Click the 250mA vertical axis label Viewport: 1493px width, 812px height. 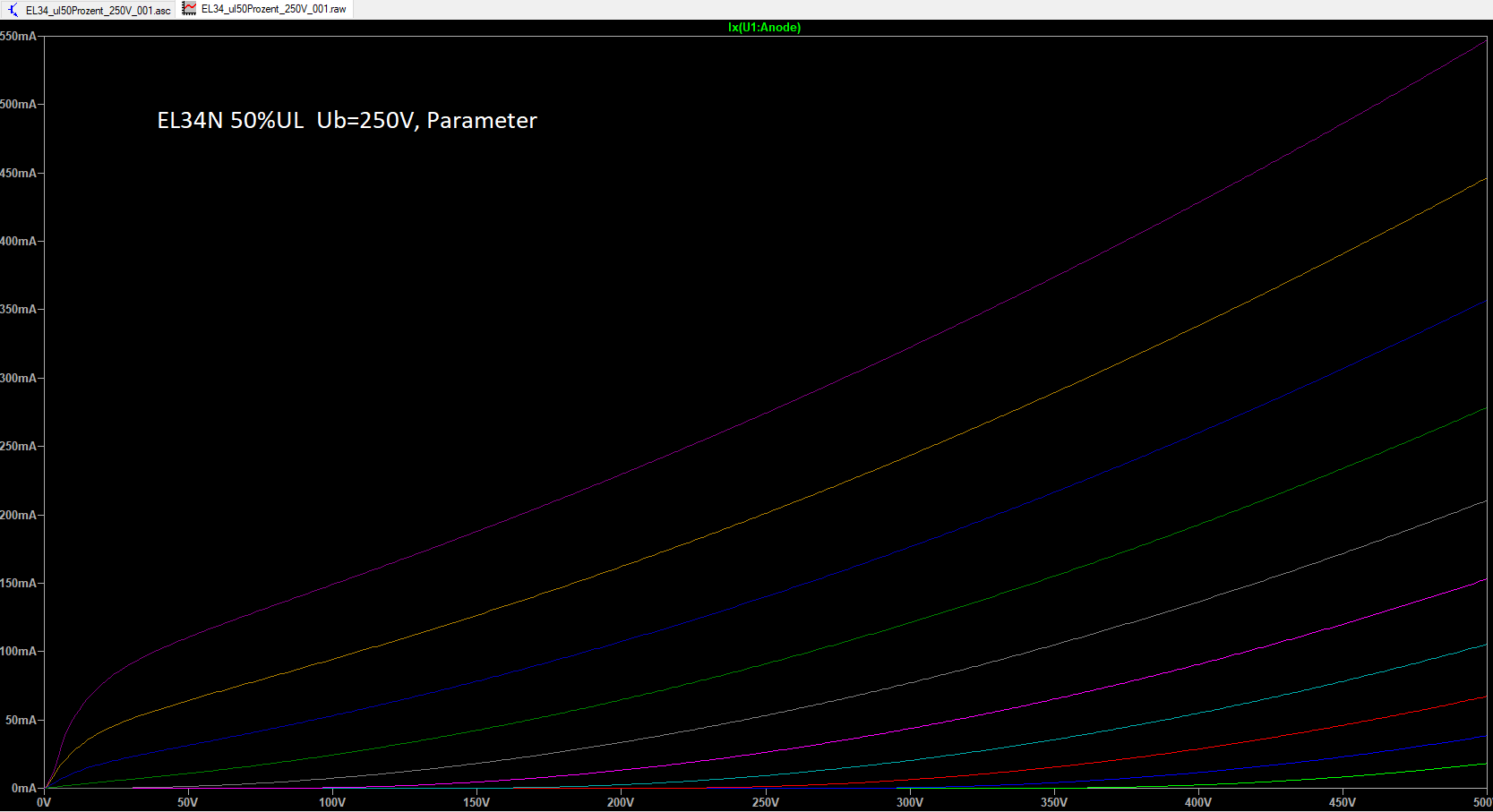19,446
